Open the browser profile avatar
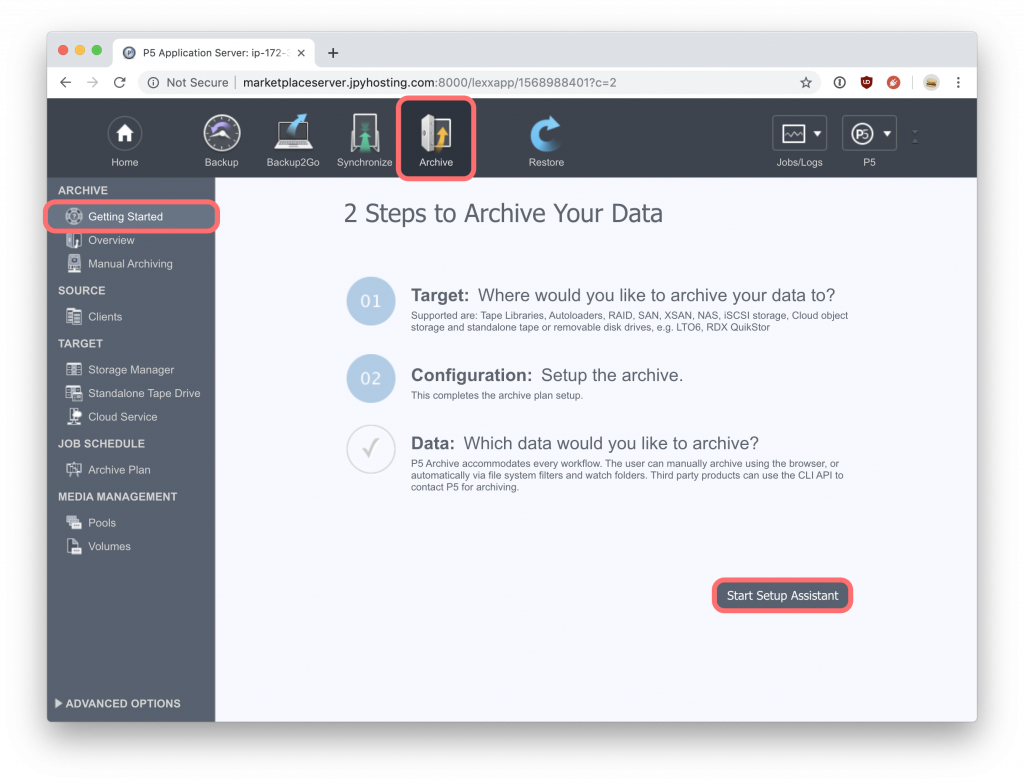 coord(931,82)
